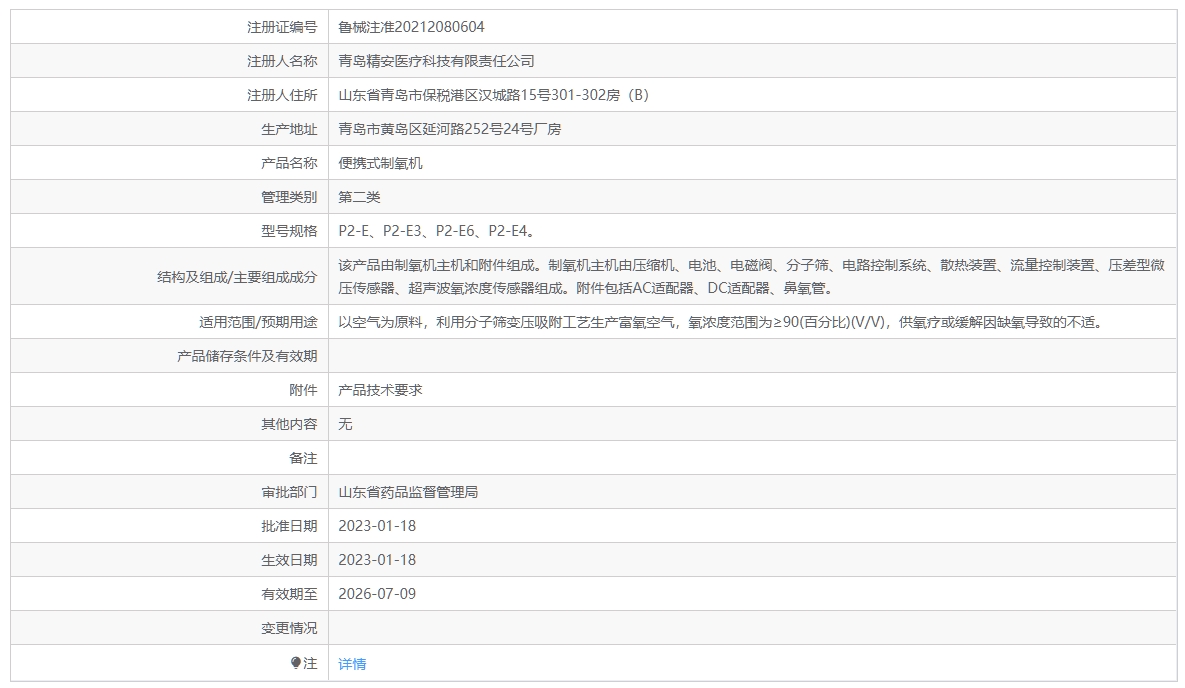Click the 批准日期 value 2023-01-18
Viewport: 1185px width, 688px height.
coord(377,526)
